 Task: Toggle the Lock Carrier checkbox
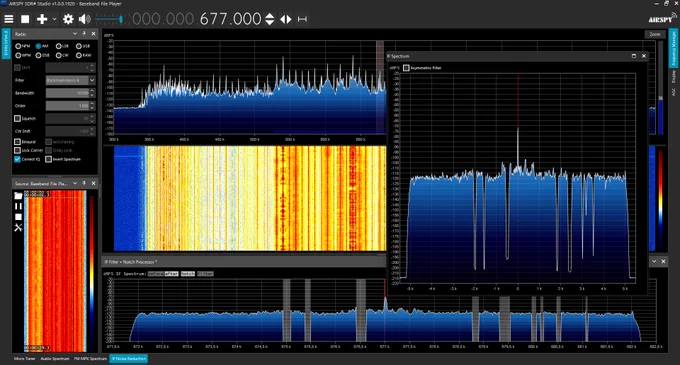pyautogui.click(x=17, y=150)
